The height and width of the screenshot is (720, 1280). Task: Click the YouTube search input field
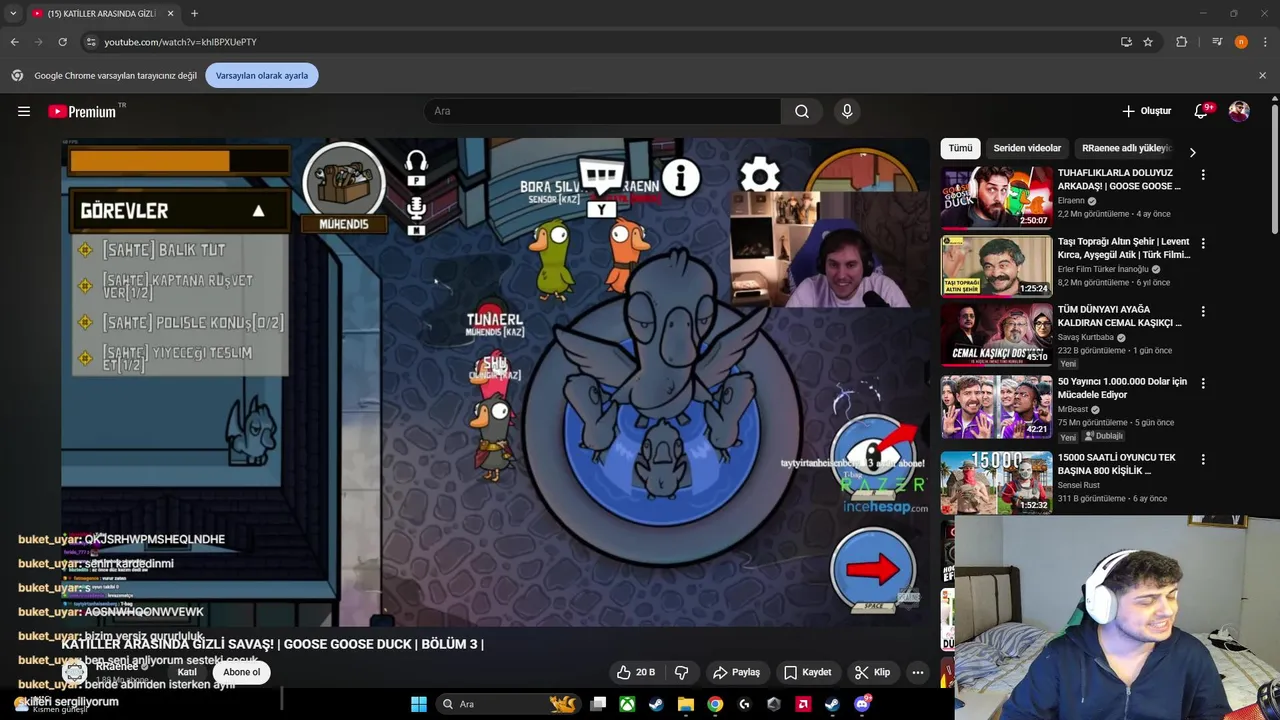(x=602, y=112)
